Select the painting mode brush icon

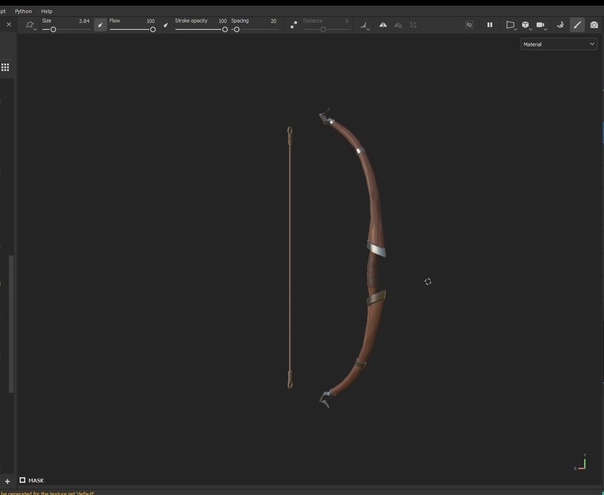(x=577, y=25)
